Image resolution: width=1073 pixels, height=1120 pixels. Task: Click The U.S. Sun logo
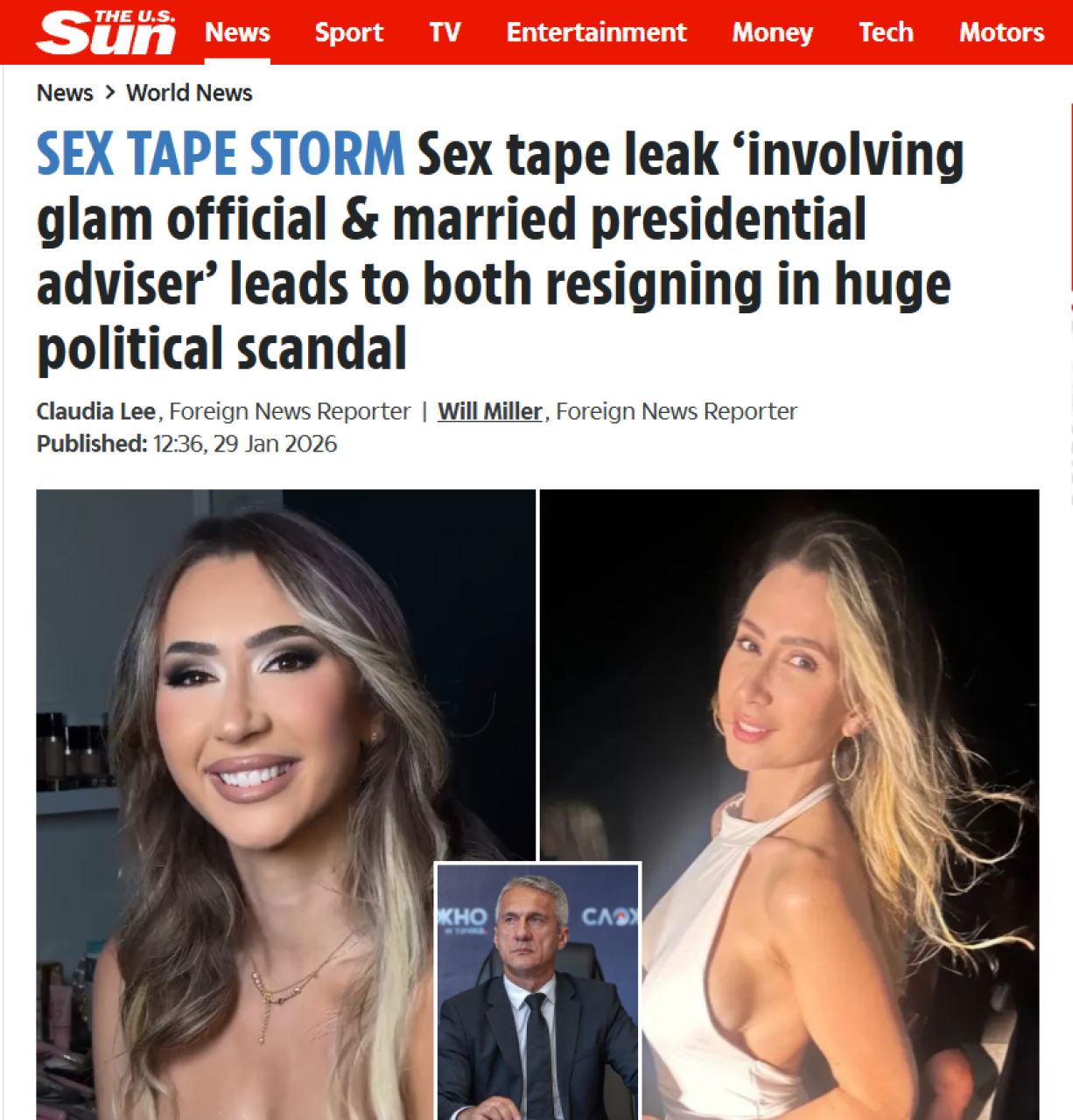[106, 32]
